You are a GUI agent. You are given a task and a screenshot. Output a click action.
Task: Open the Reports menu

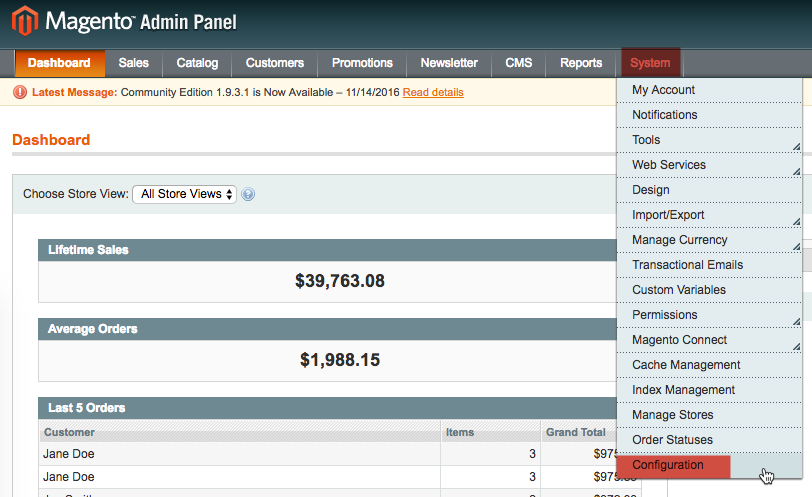point(581,63)
